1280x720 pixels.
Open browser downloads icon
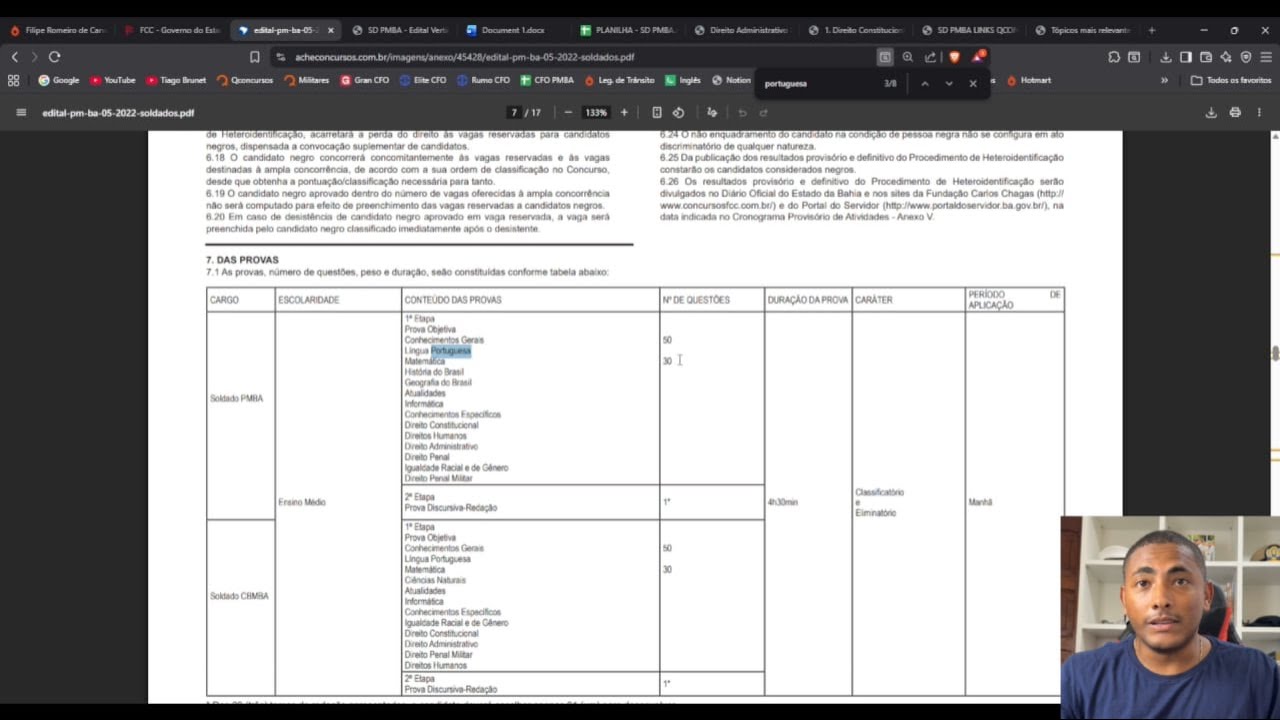pos(1166,57)
